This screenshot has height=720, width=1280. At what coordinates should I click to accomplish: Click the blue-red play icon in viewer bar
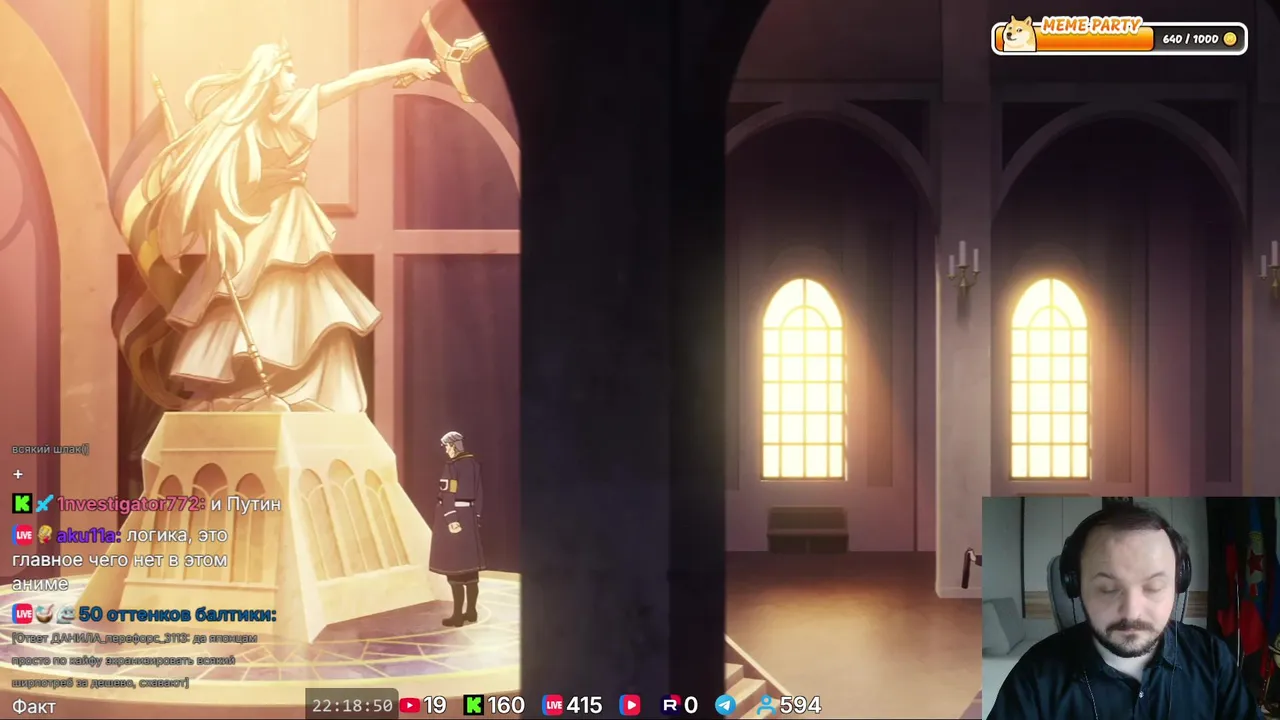[x=630, y=705]
